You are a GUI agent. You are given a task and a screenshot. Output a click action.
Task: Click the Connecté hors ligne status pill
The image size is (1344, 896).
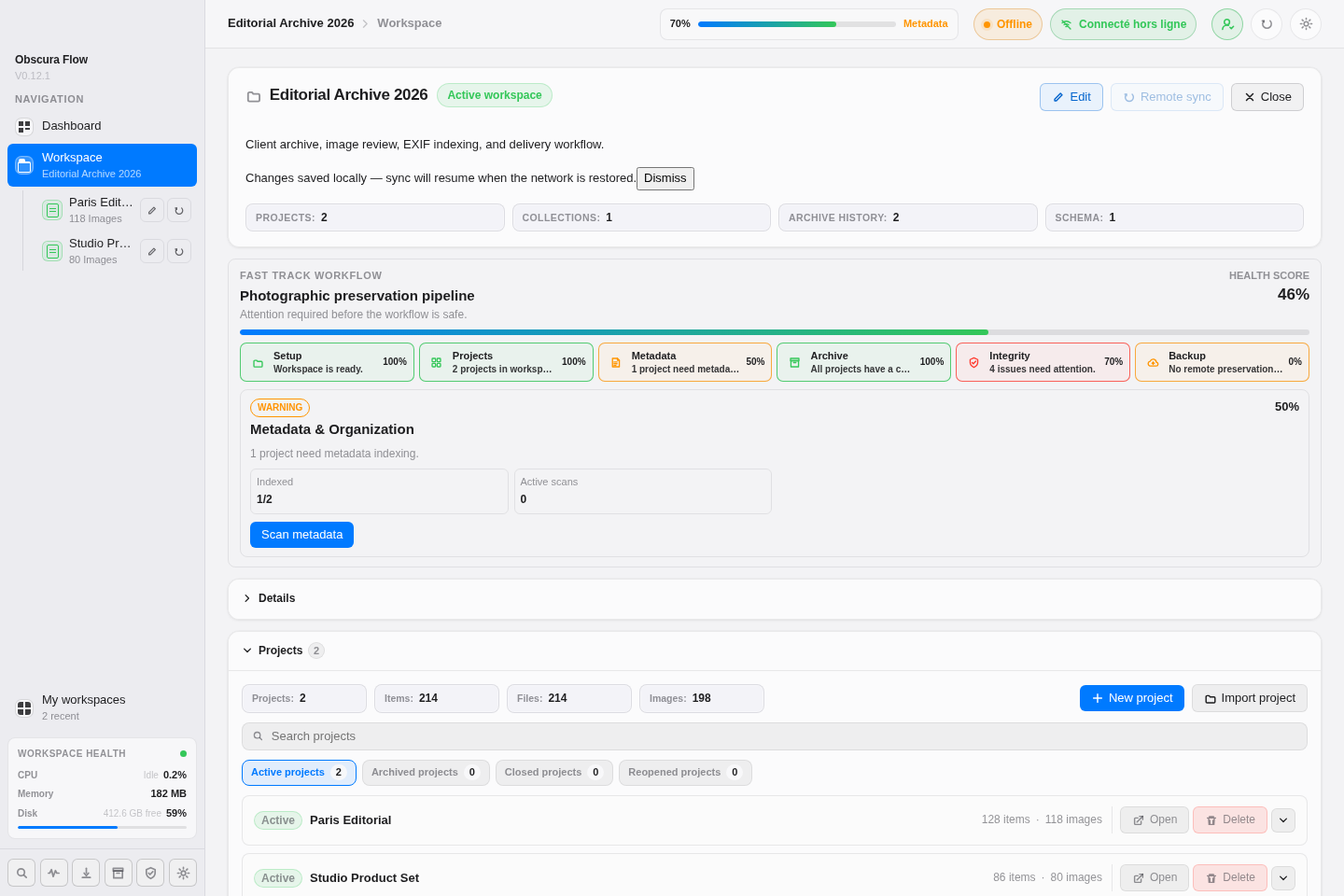pyautogui.click(x=1123, y=24)
